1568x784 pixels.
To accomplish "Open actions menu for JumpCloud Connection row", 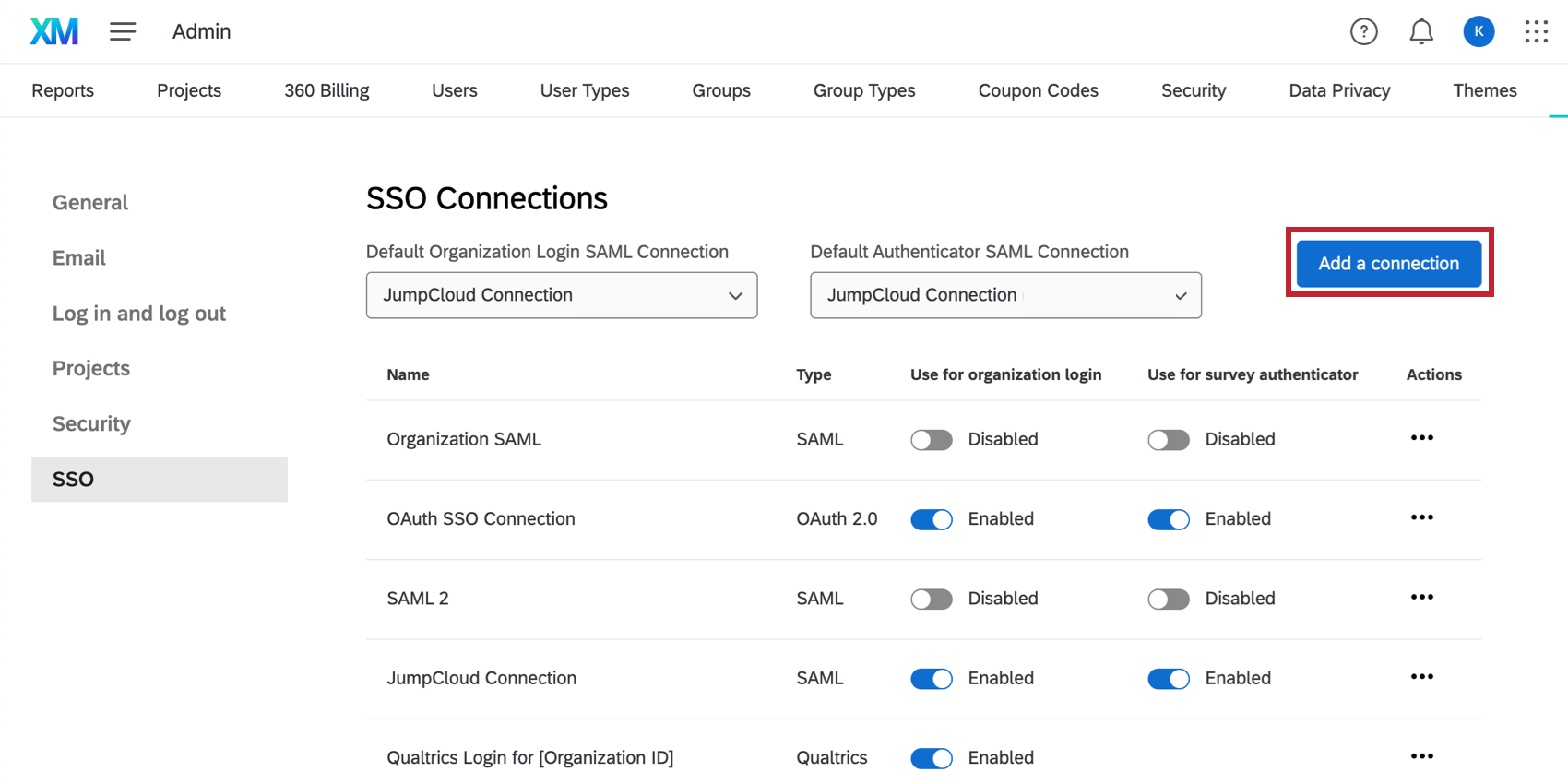I will (1422, 677).
